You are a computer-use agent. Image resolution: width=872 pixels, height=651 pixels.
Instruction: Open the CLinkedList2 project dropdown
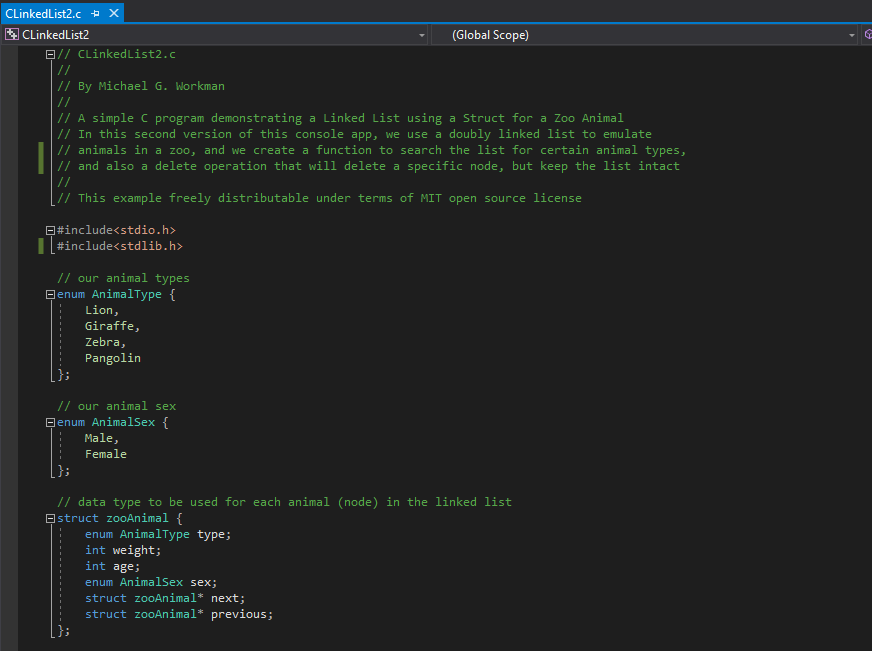click(421, 33)
